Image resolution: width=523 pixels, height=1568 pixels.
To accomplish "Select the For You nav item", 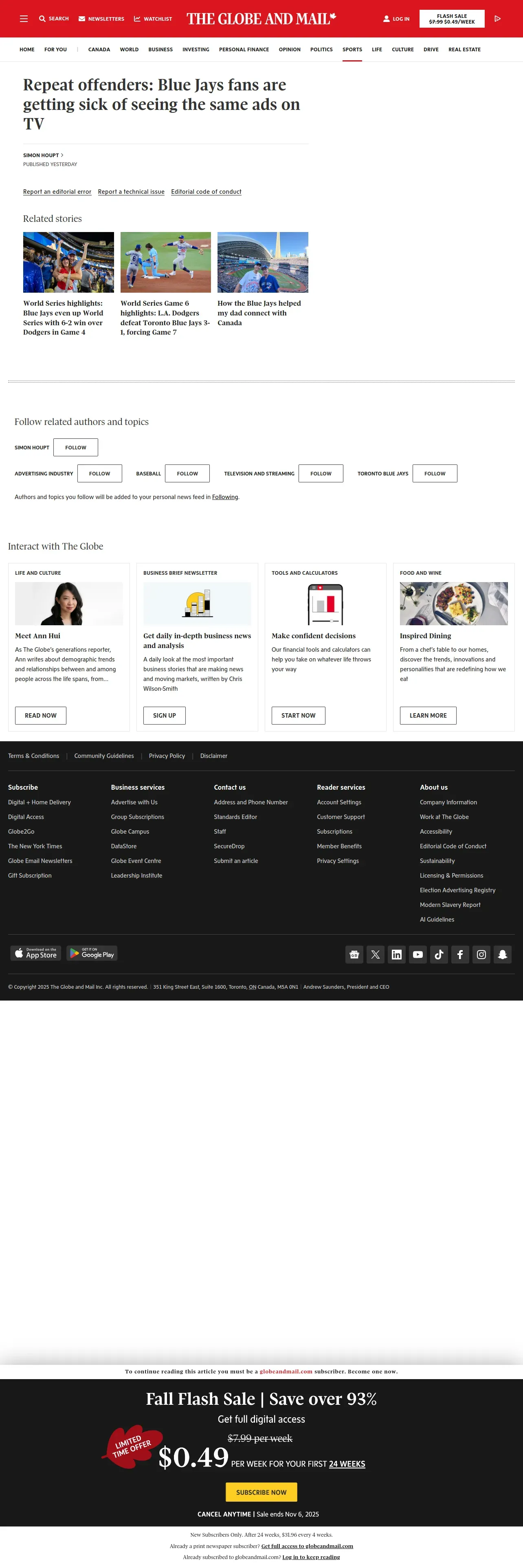I will tap(55, 49).
